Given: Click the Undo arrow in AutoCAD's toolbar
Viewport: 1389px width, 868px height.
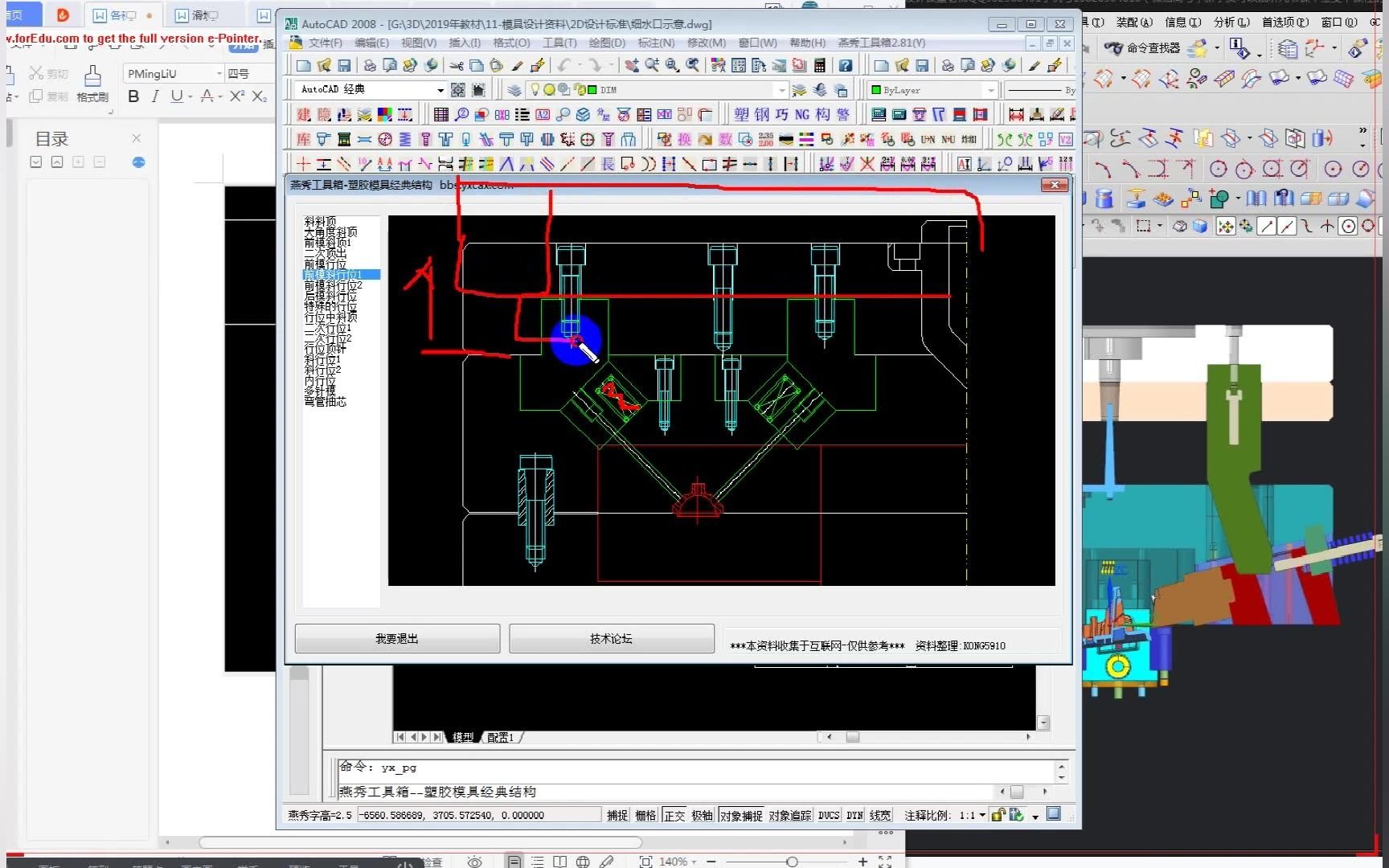Looking at the screenshot, I should [564, 65].
